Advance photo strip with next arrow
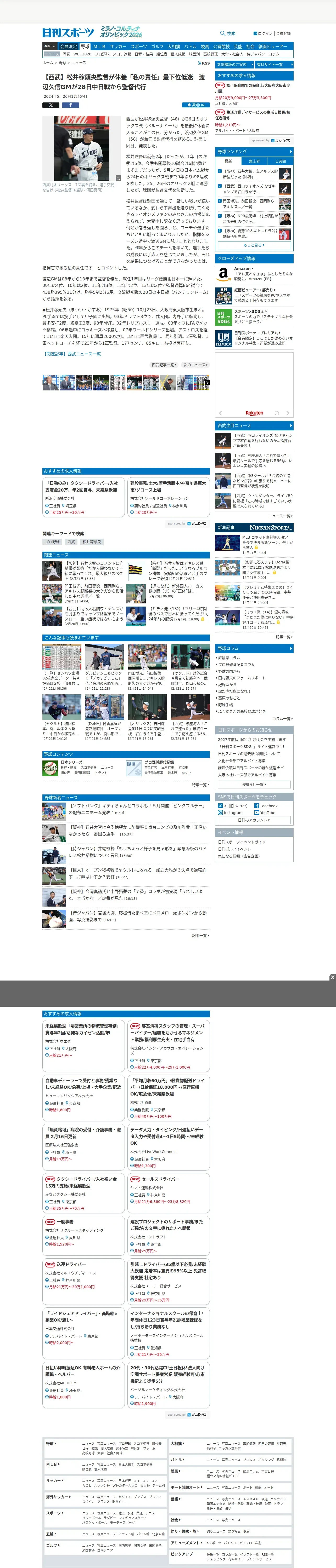The height and width of the screenshot is (1568, 336). (207, 383)
